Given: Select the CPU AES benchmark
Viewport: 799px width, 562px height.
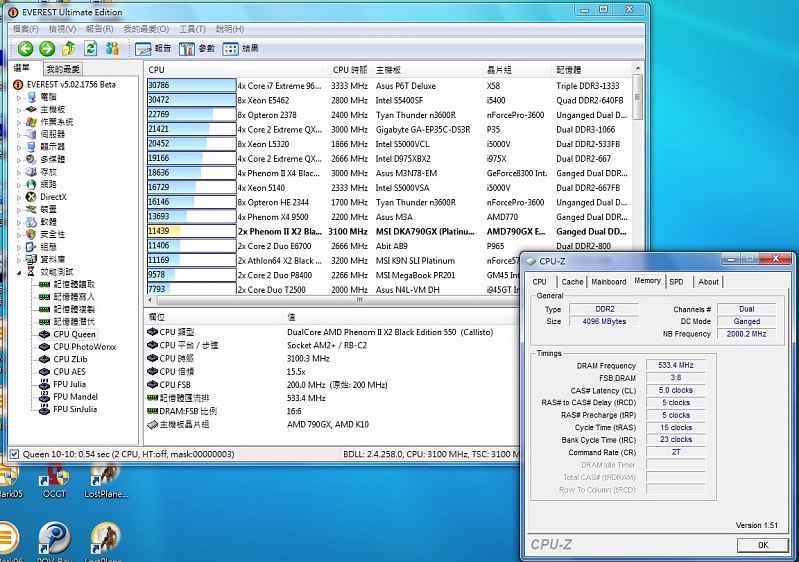Looking at the screenshot, I should tap(69, 371).
